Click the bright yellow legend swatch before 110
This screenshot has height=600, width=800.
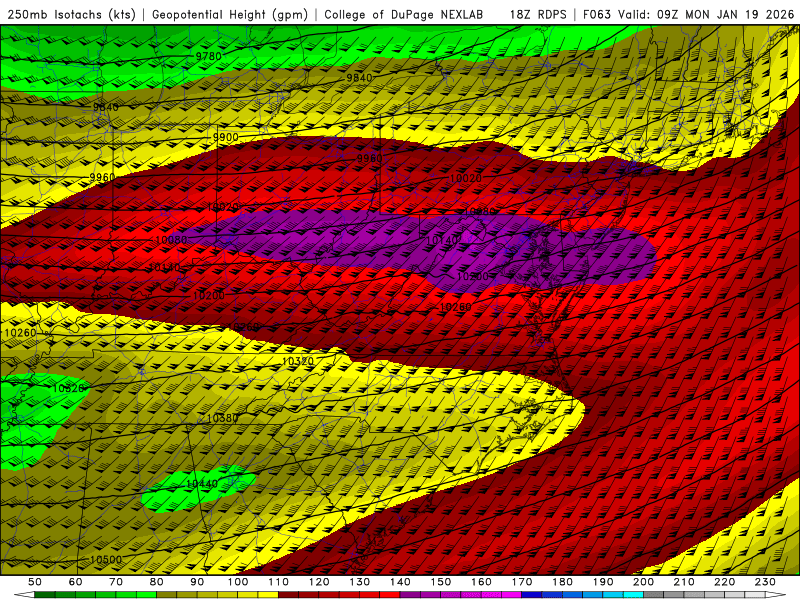pos(268,595)
